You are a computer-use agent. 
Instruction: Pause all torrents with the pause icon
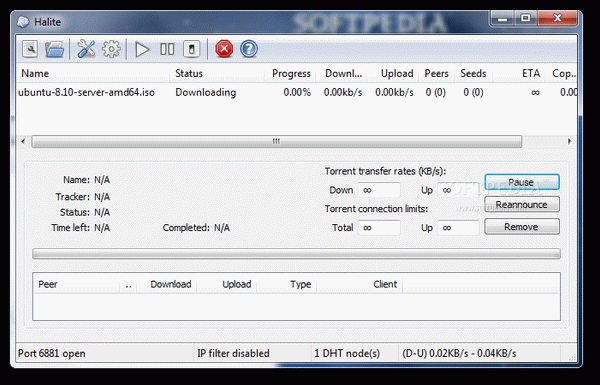167,49
